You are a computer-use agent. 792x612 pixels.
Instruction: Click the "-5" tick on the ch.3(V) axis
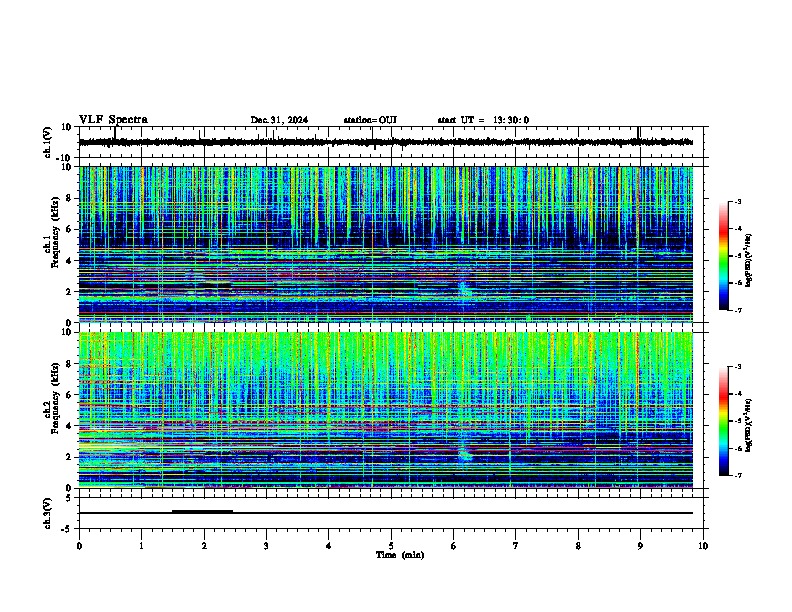click(x=67, y=529)
